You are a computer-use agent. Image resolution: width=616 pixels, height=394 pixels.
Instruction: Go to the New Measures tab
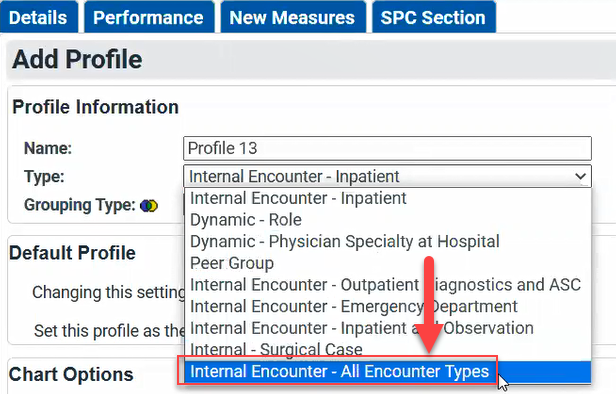point(293,17)
